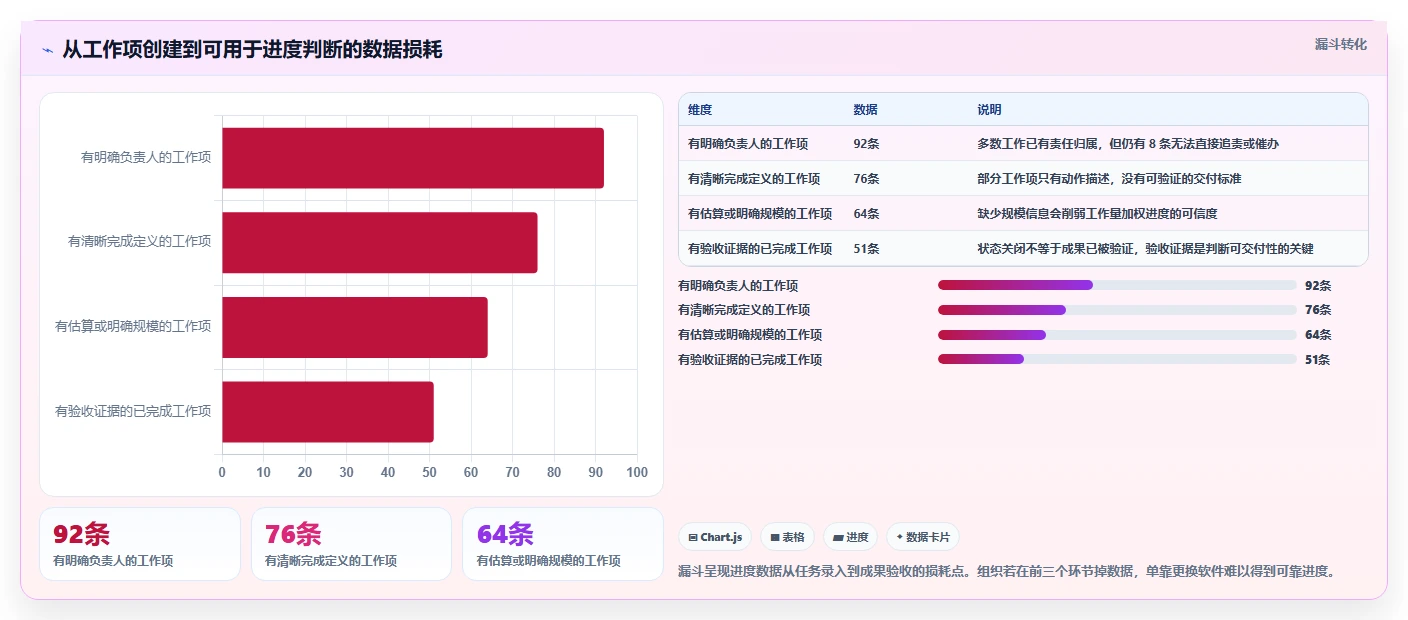
Task: Click the lightning icon beside the title
Action: point(47,50)
